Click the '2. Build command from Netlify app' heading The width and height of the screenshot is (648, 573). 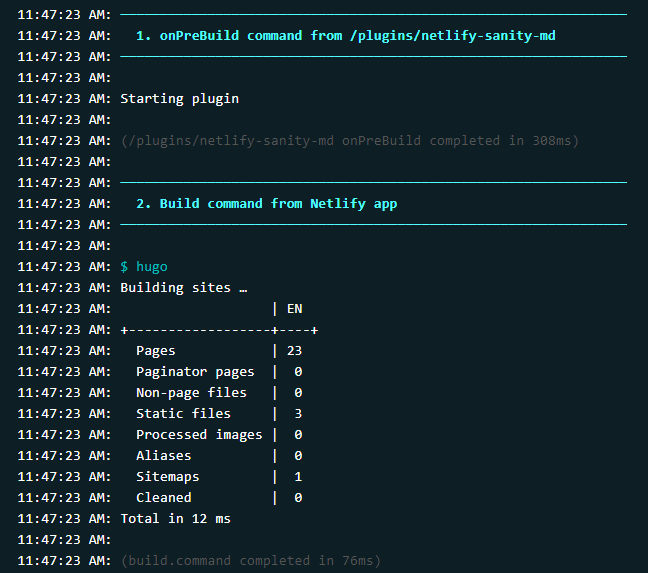(x=267, y=204)
